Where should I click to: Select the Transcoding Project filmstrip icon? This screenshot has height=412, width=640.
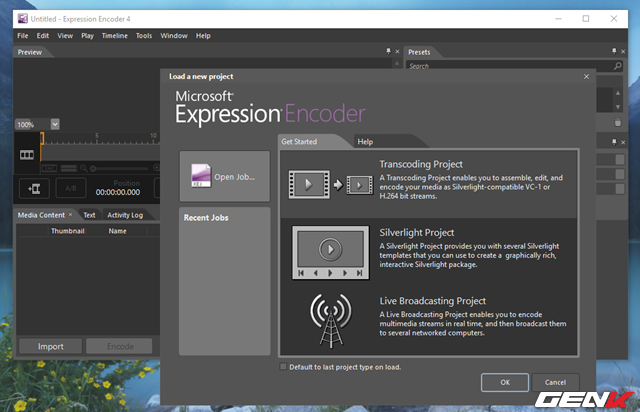pos(328,184)
